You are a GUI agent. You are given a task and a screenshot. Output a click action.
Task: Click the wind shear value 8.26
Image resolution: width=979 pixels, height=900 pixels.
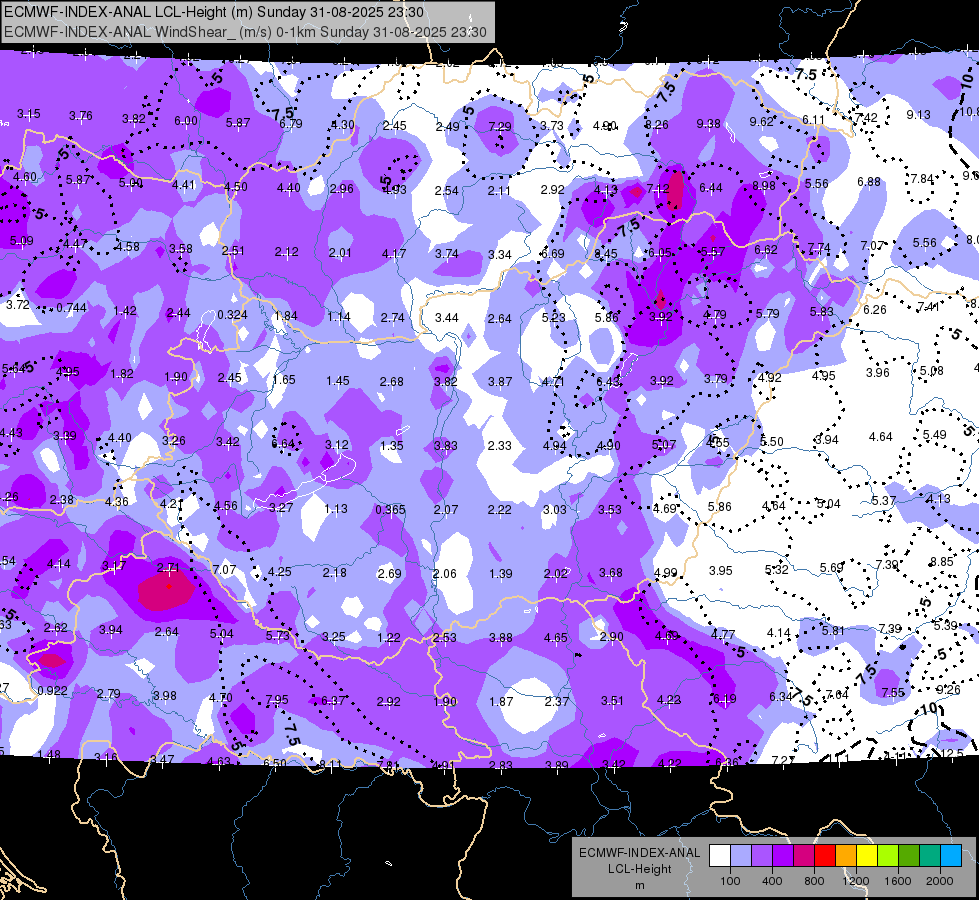[x=657, y=125]
